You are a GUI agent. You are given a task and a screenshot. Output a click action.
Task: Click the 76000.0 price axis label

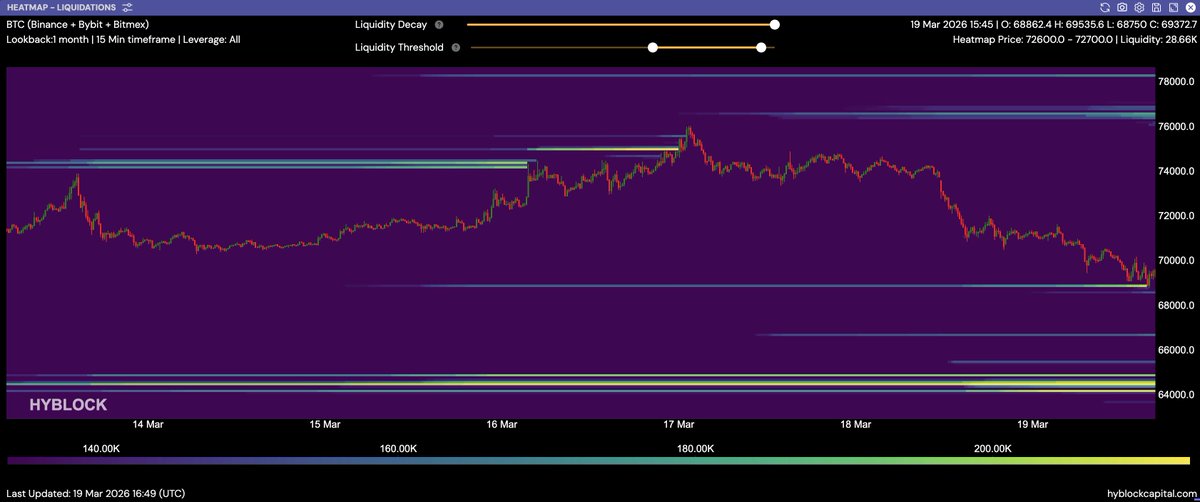tap(1176, 127)
